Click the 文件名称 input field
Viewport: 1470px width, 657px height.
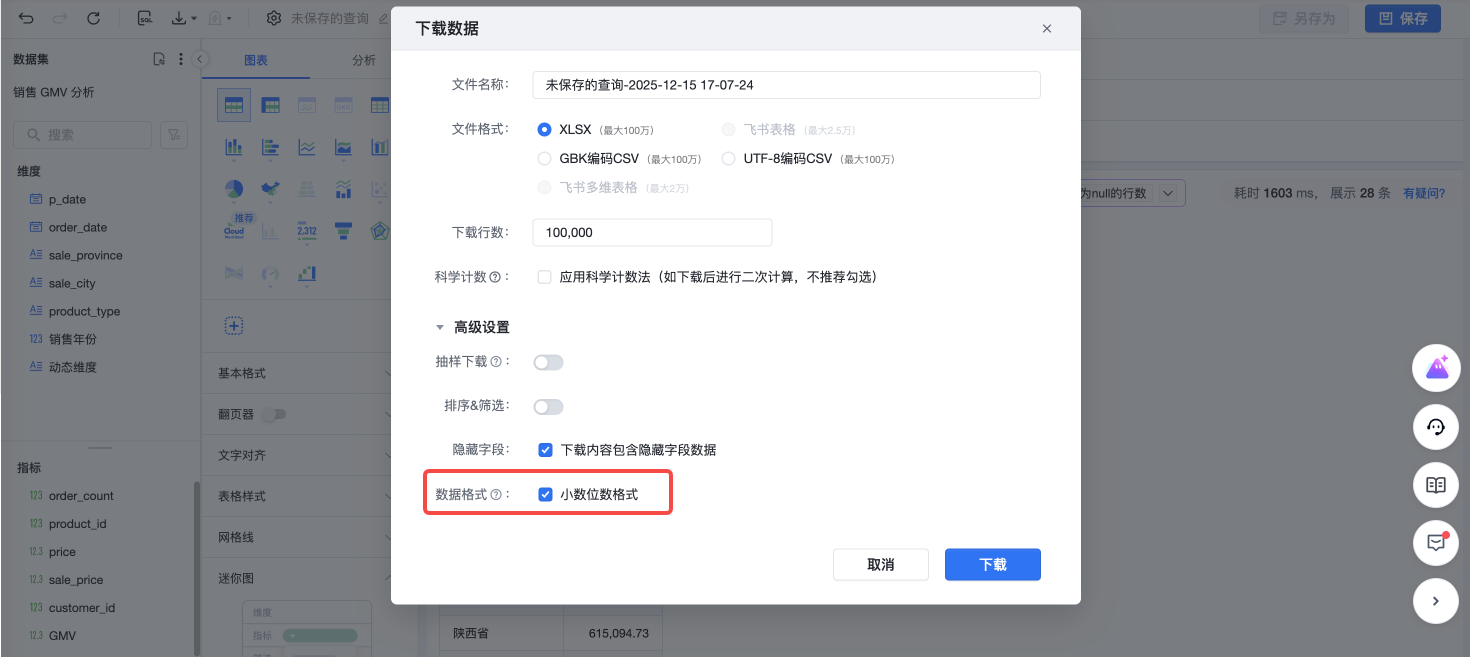[786, 85]
